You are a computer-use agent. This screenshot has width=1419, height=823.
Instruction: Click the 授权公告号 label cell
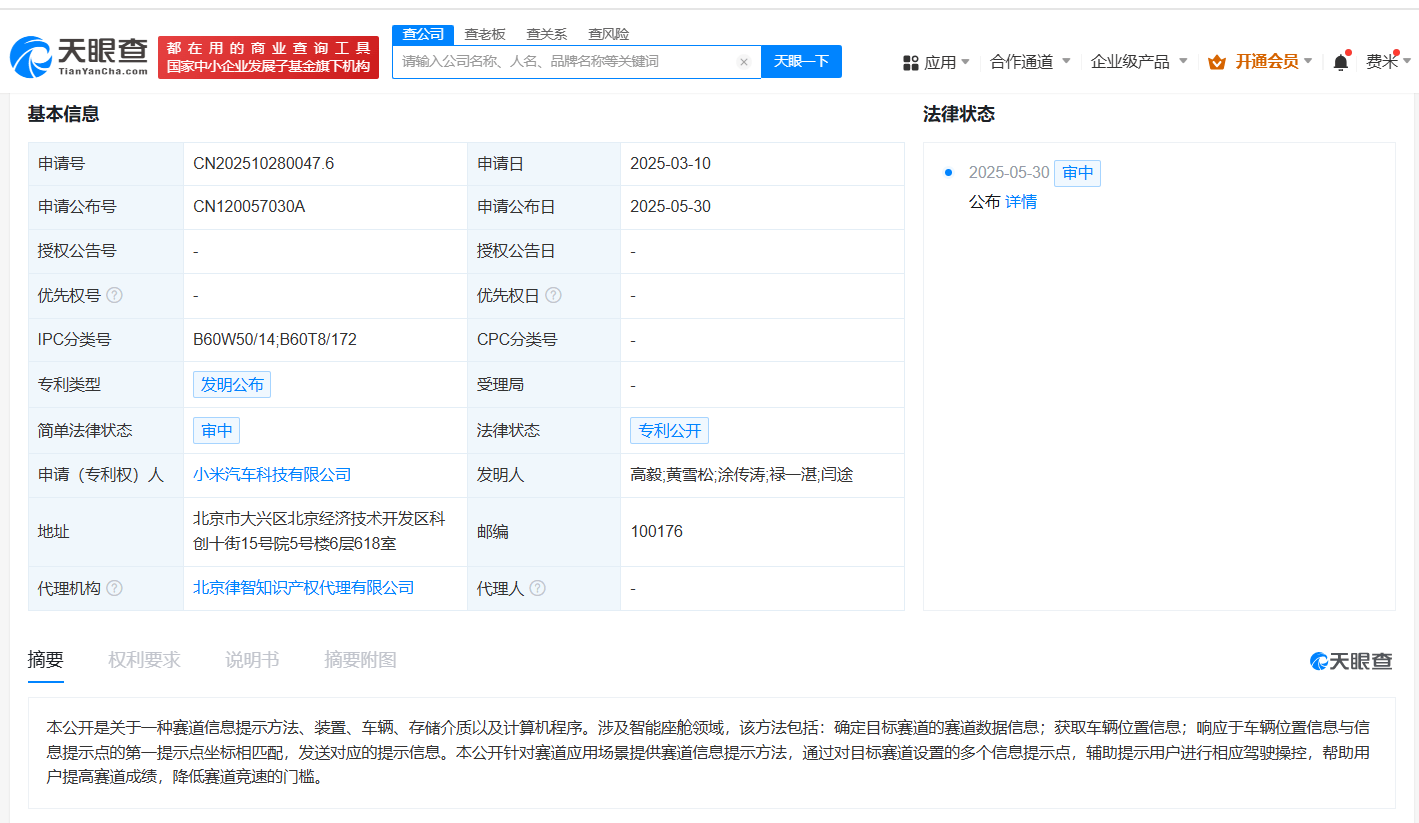pyautogui.click(x=106, y=251)
